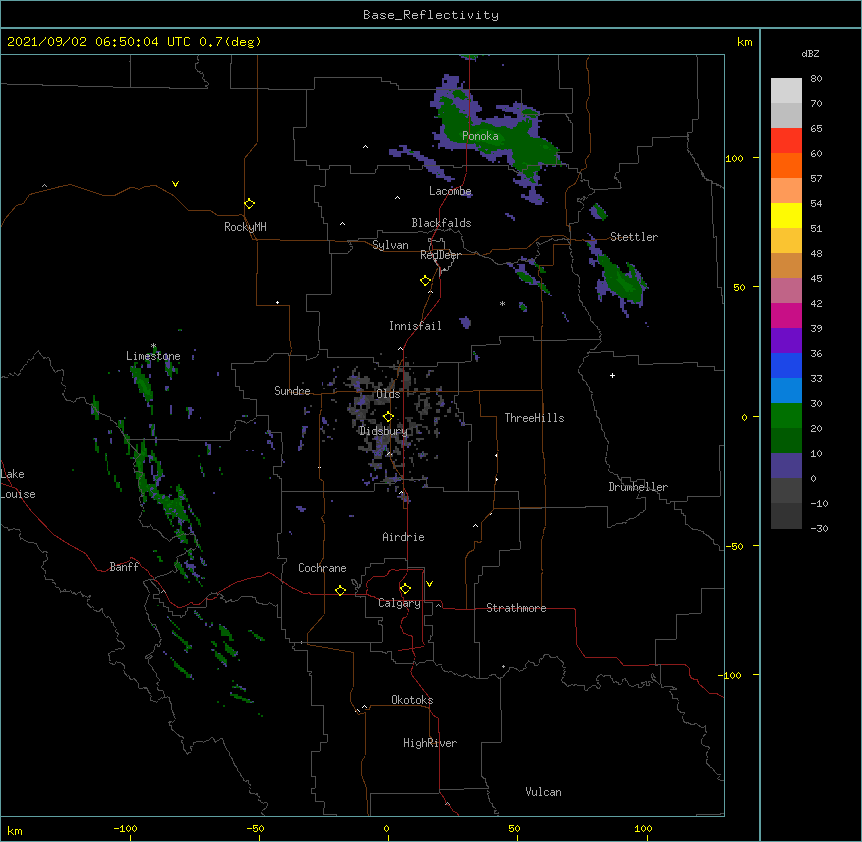Click the -50 tick on the bottom axis
Image resolution: width=862 pixels, height=842 pixels.
click(255, 828)
